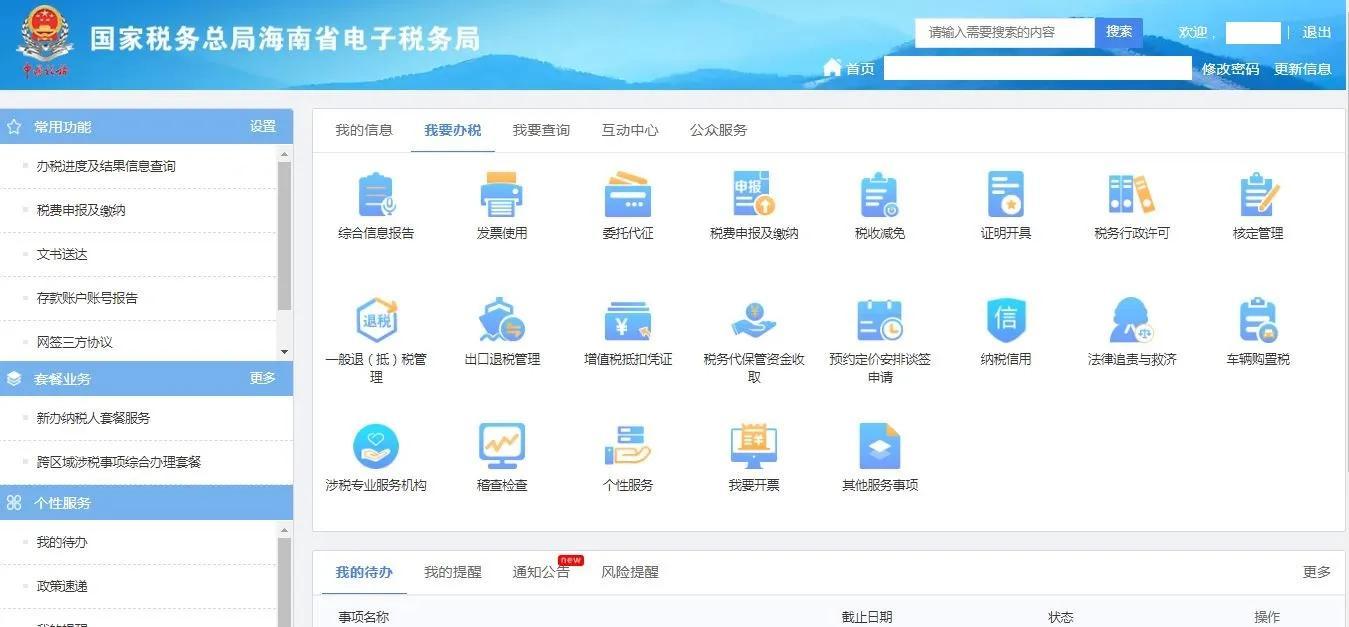
Task: Click scroll up arrow in 常用功能 list
Action: pos(285,154)
